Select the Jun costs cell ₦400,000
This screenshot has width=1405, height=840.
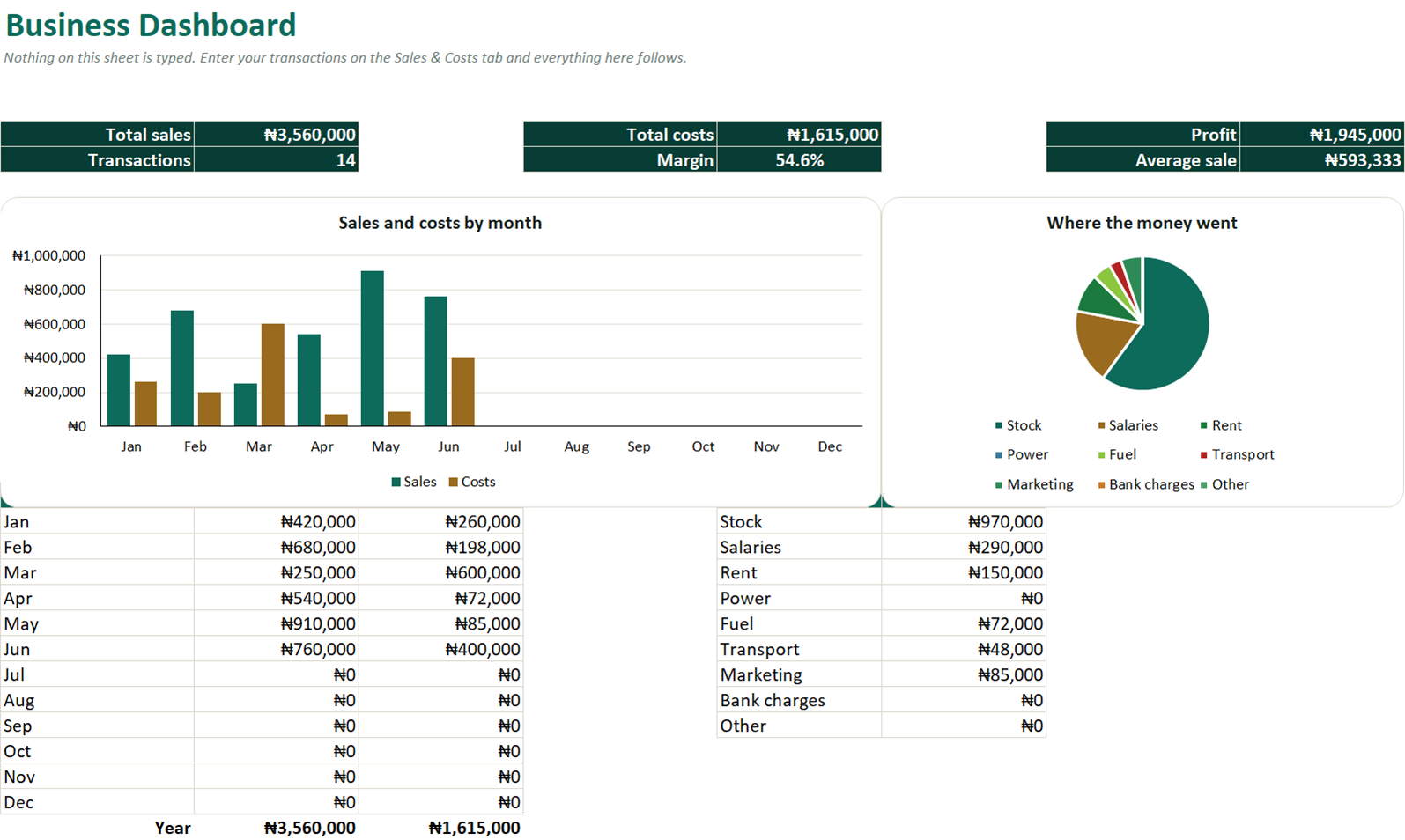[440, 649]
